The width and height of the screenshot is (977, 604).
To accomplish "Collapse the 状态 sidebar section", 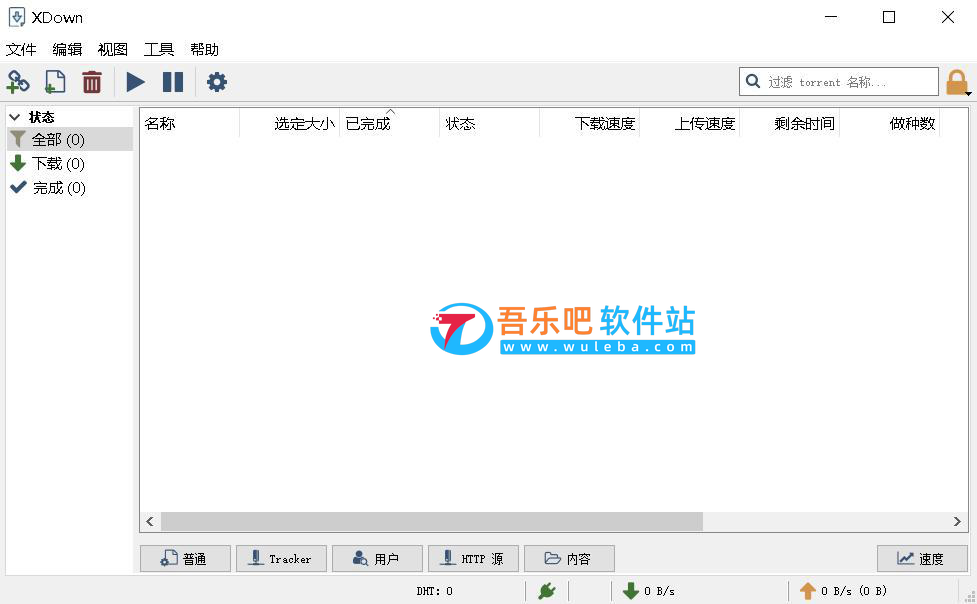I will 15,117.
